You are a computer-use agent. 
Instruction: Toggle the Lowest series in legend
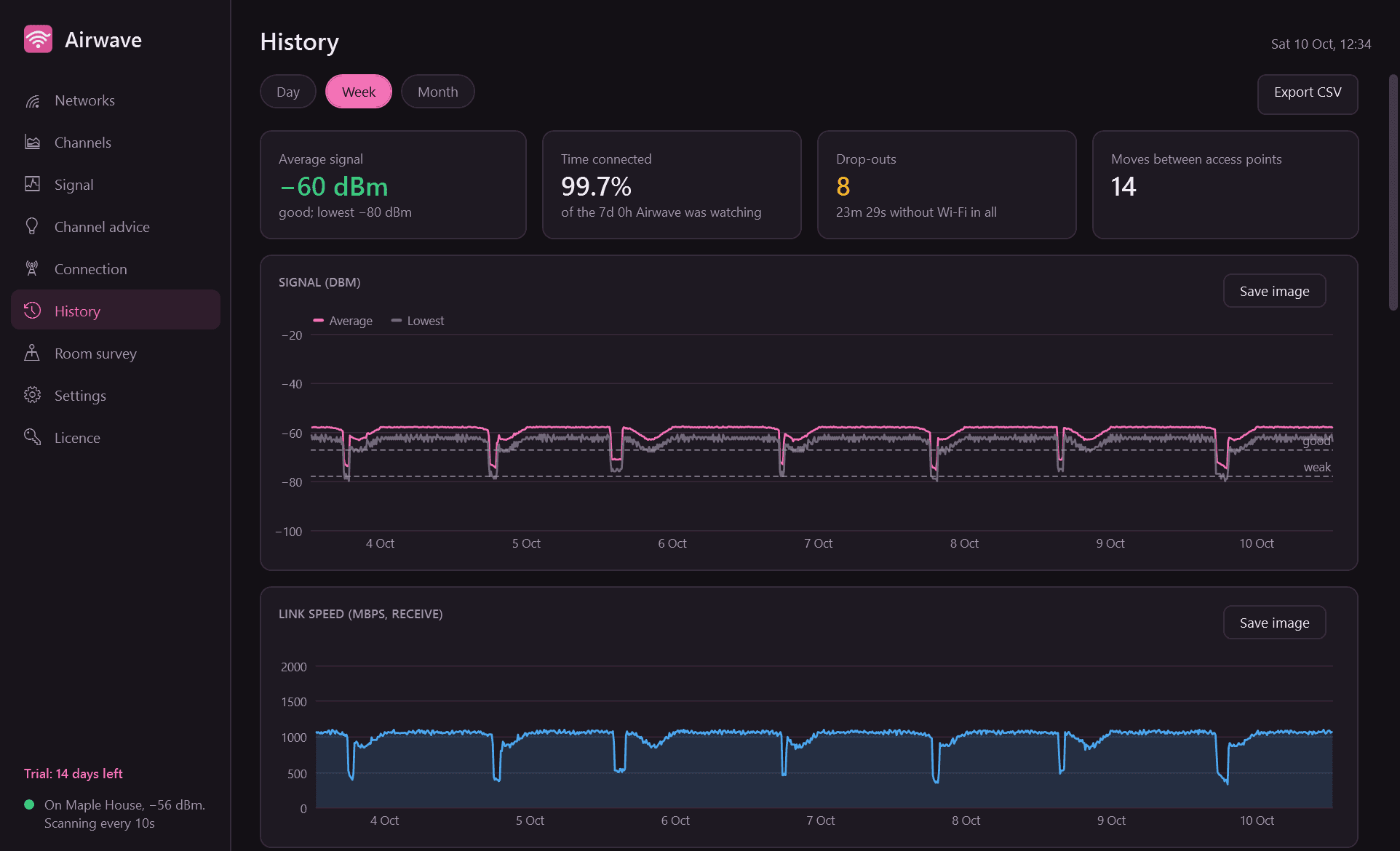coord(418,321)
